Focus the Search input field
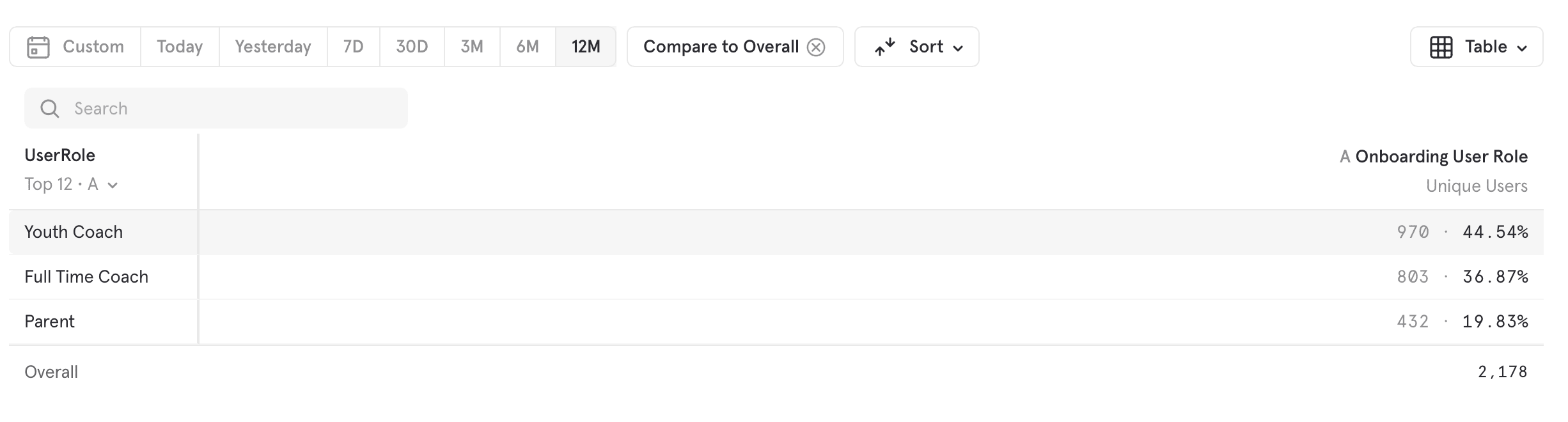1568x422 pixels. (216, 108)
